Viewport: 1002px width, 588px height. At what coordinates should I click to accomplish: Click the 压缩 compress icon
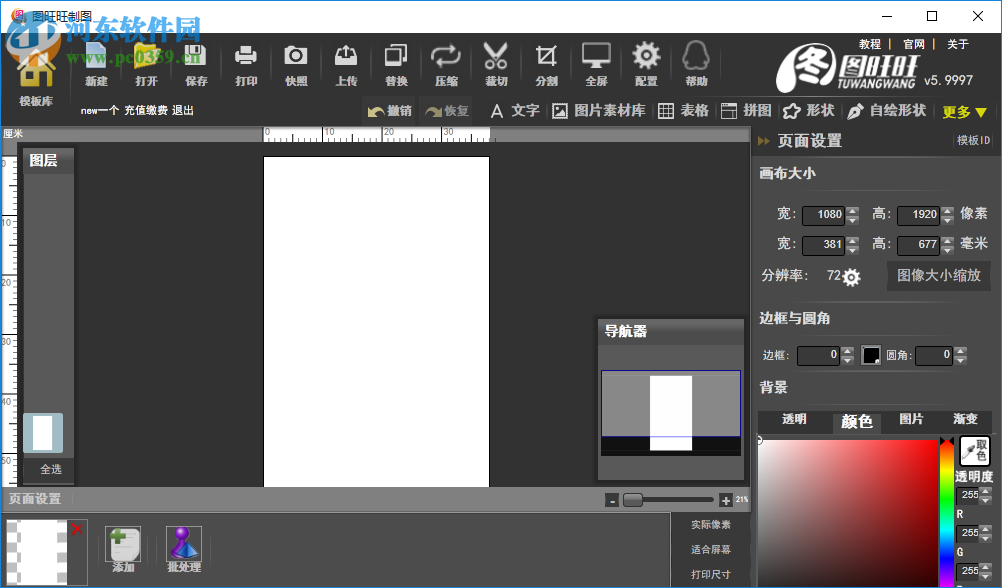coord(445,56)
